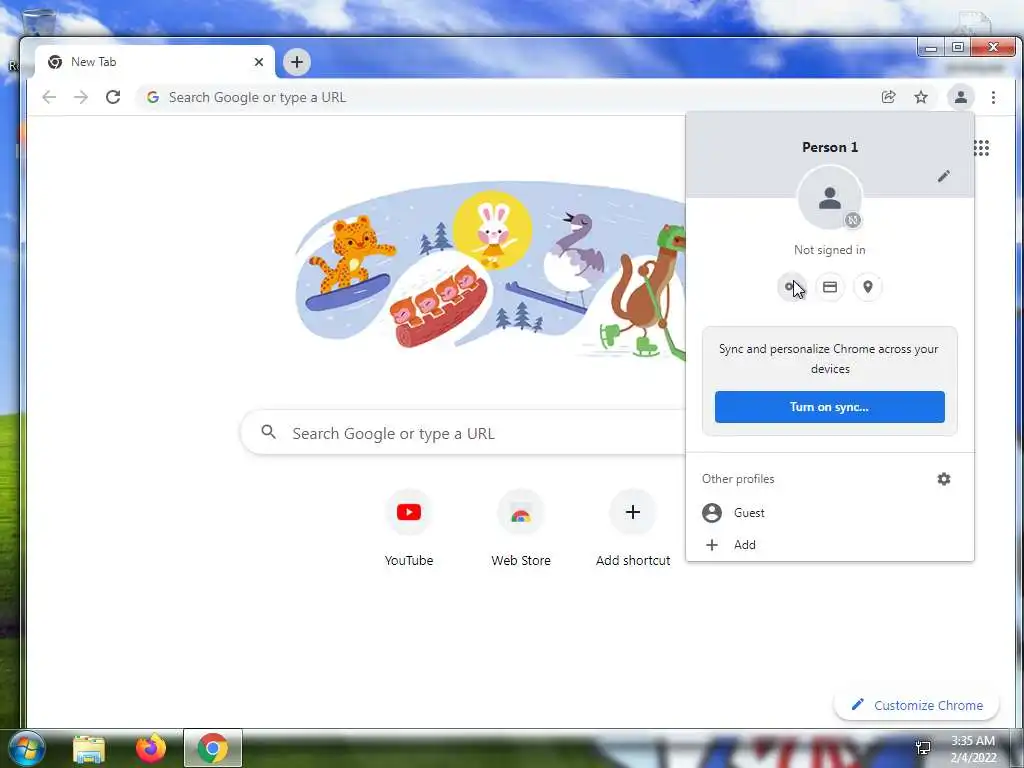Restore down the Chrome window
Screen dimensions: 1024x768
(x=957, y=48)
